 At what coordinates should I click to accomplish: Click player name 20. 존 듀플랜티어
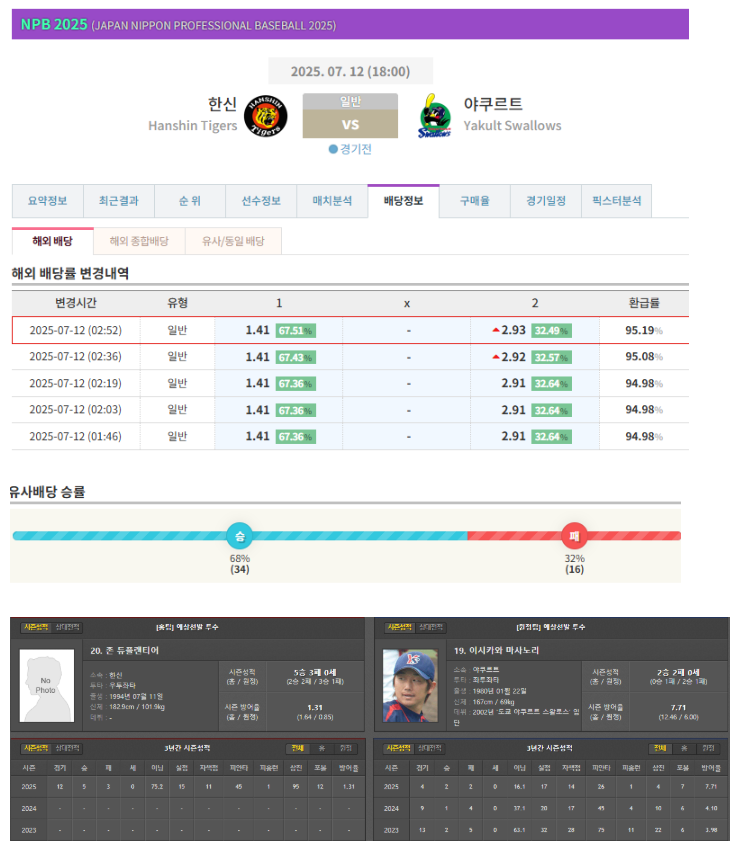124,650
